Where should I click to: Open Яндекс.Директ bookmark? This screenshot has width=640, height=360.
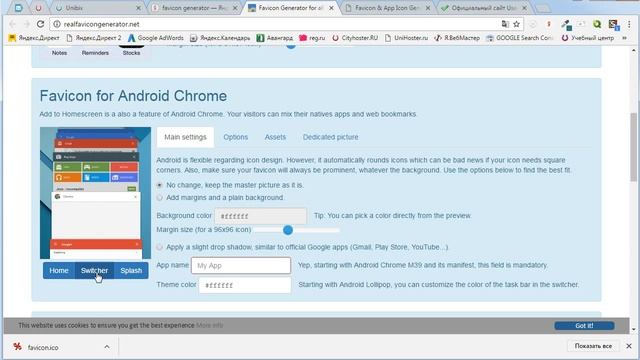coord(34,38)
